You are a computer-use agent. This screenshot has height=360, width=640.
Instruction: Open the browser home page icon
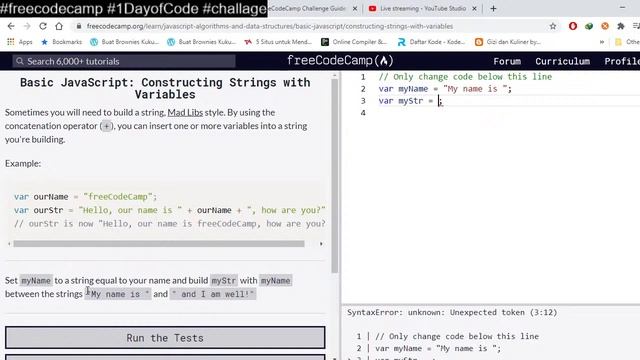click(x=59, y=26)
